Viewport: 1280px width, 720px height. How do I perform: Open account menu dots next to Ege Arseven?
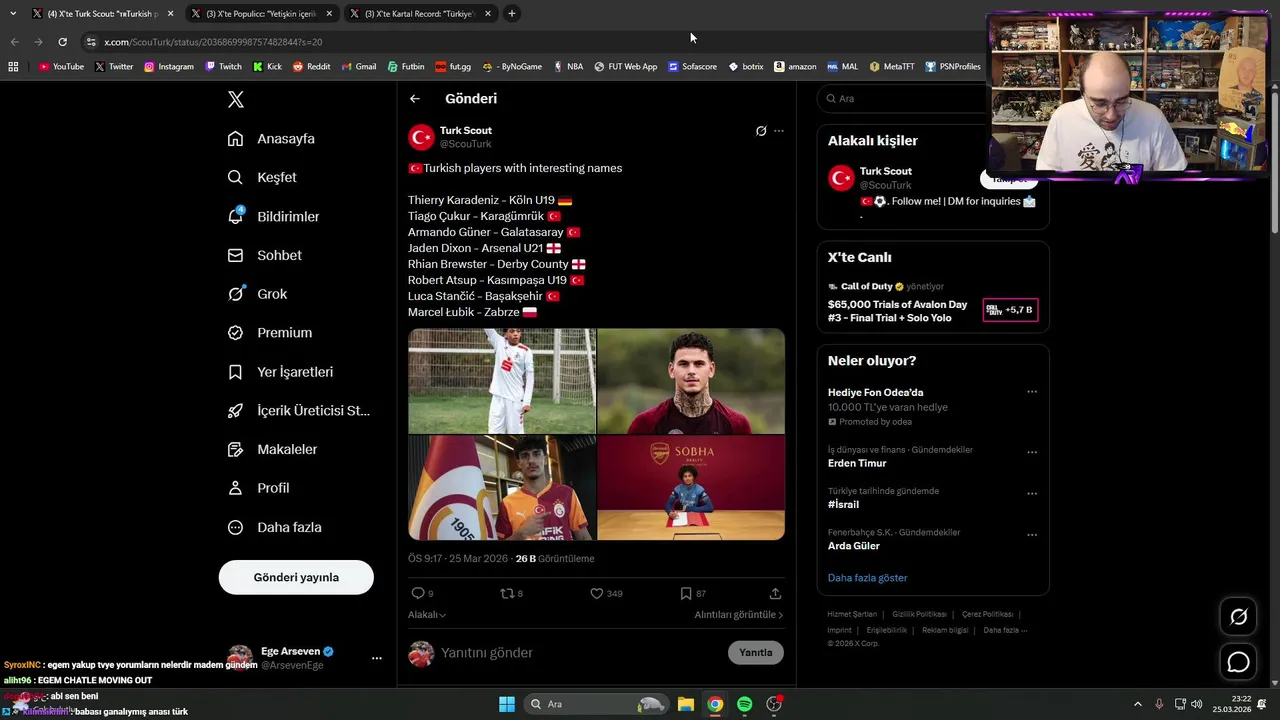377,658
